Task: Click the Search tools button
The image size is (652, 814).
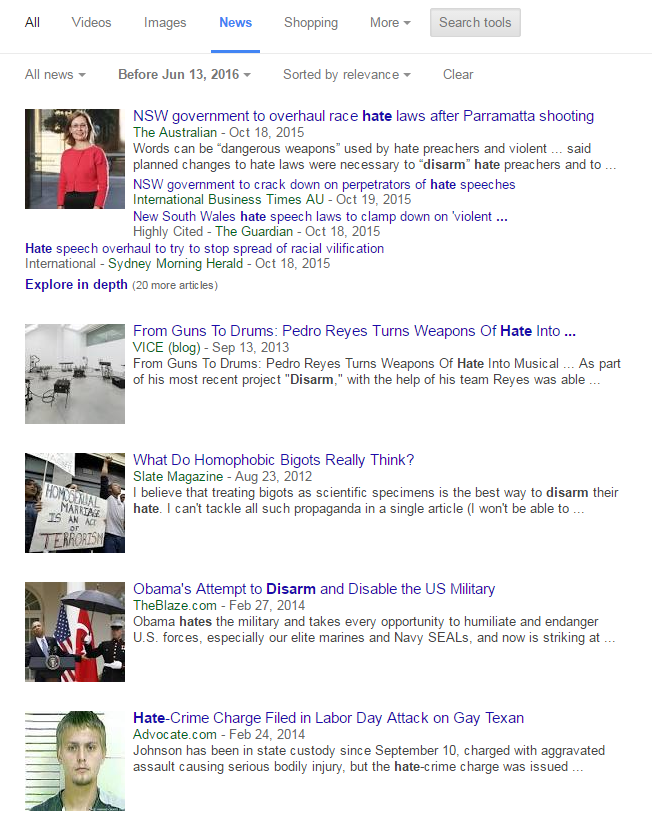Action: (475, 22)
